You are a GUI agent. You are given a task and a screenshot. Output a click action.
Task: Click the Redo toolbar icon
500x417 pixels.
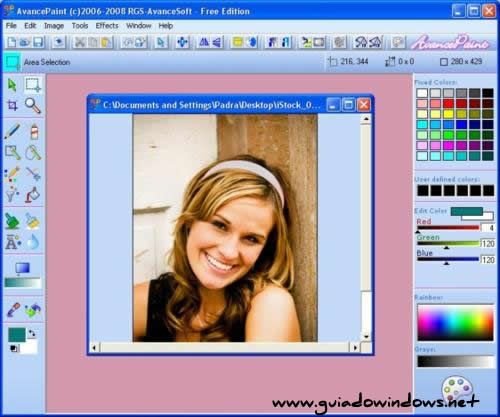[141, 42]
